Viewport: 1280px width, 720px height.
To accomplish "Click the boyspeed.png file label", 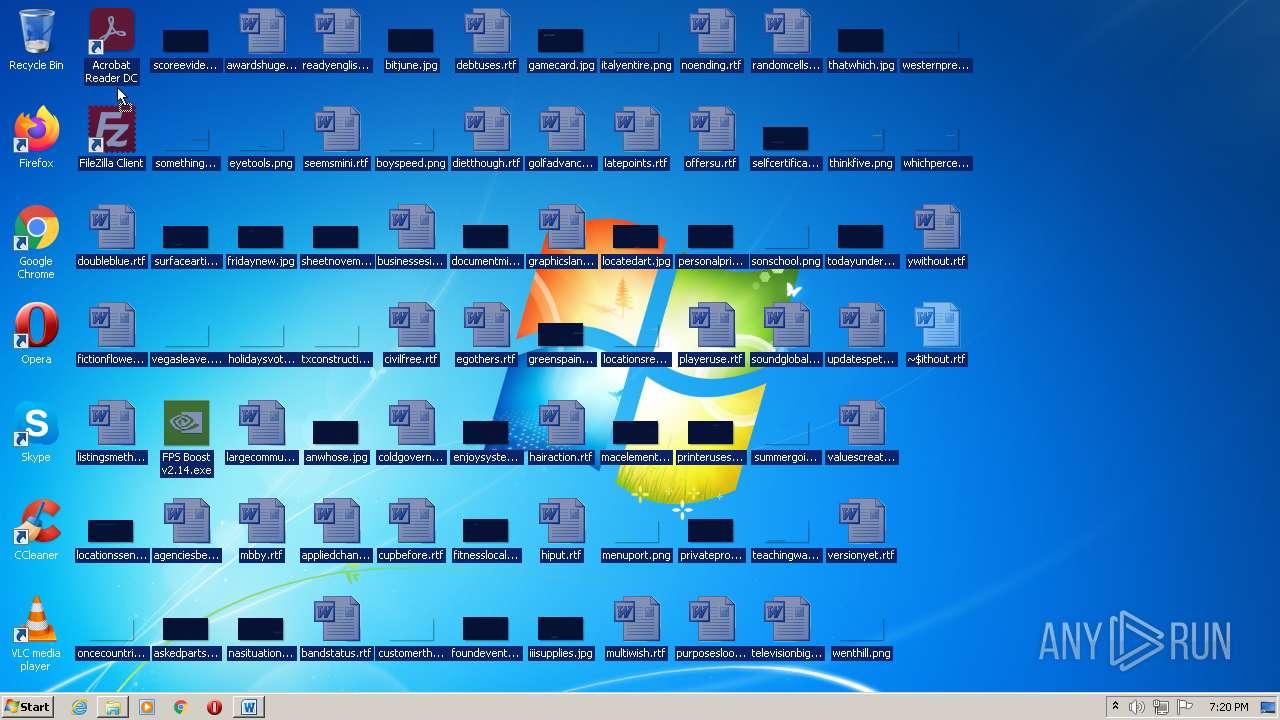I will point(411,163).
